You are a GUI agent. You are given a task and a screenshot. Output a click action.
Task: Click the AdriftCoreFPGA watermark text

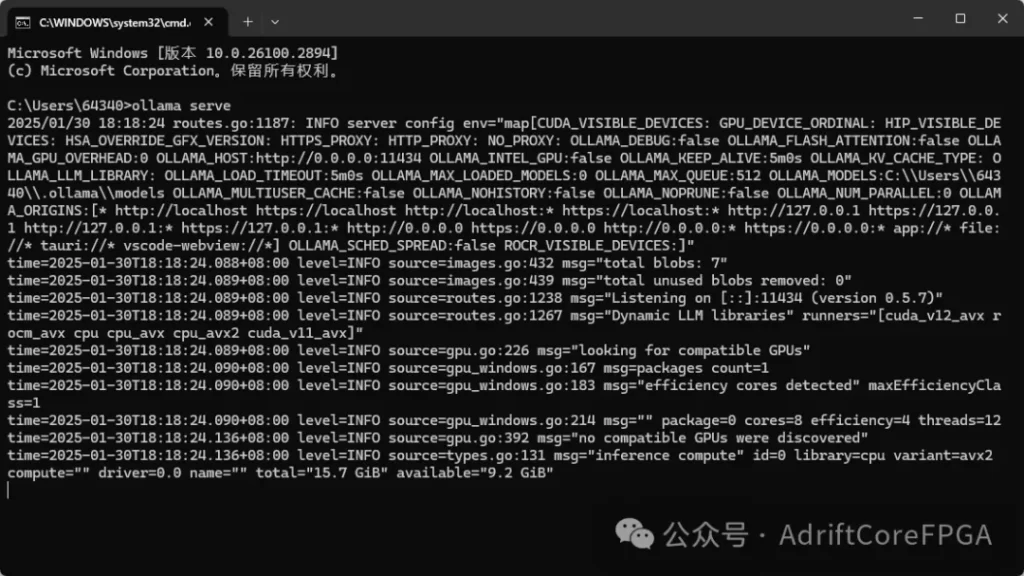tap(885, 535)
